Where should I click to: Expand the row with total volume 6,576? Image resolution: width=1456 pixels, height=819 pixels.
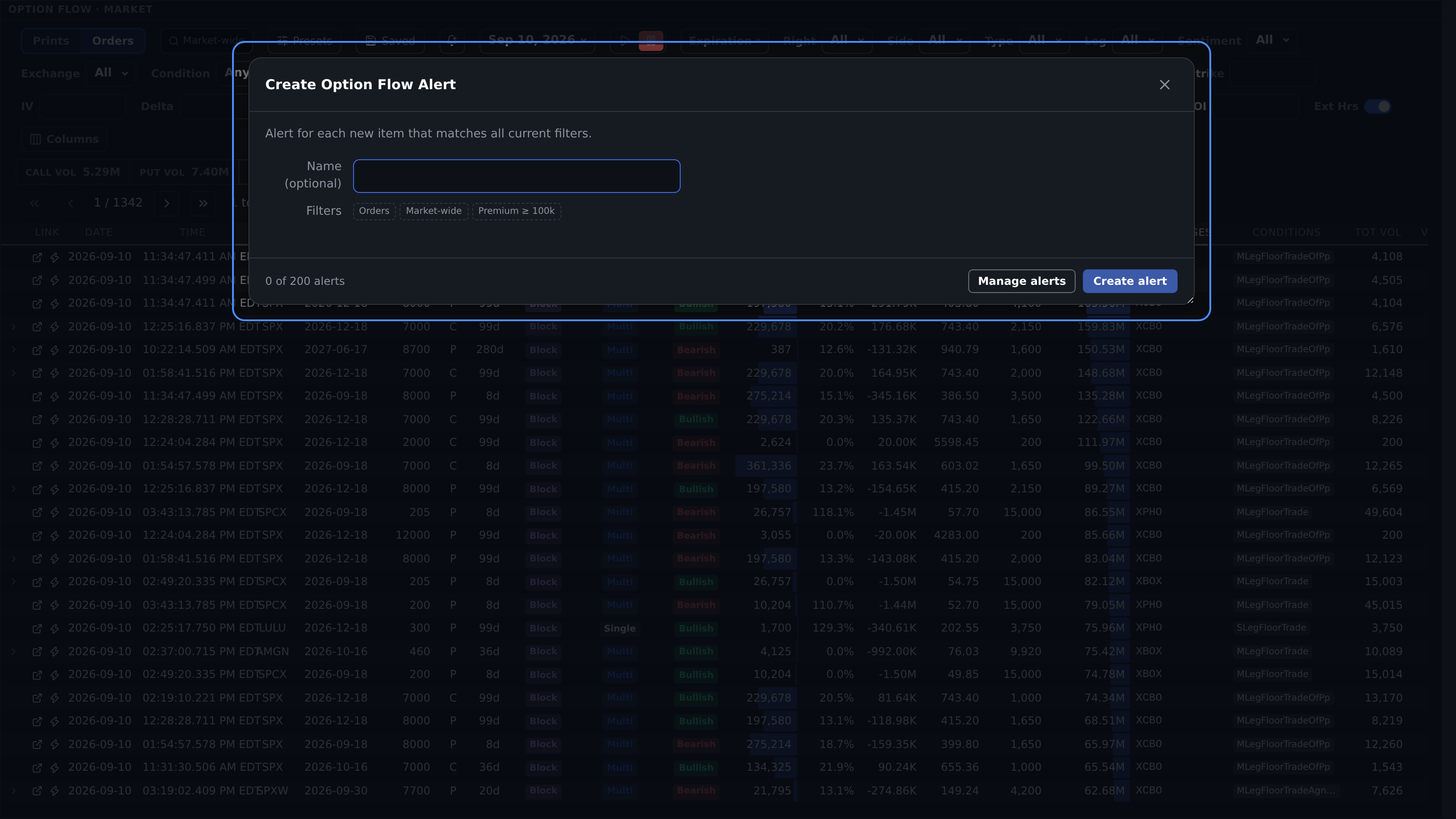(14, 327)
